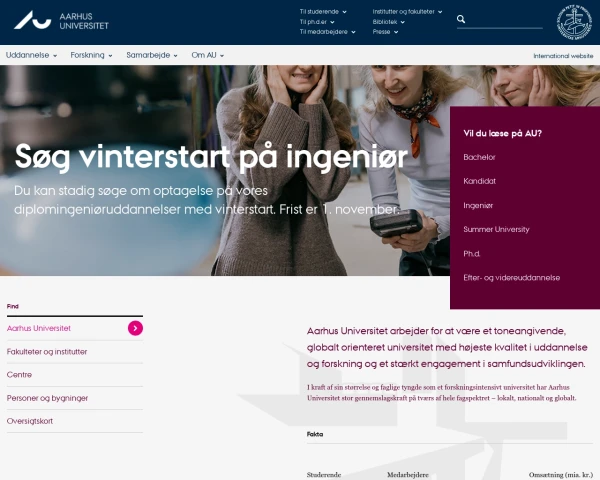
Task: Expand Institutter og fakulteter dropdown
Action: click(x=408, y=12)
